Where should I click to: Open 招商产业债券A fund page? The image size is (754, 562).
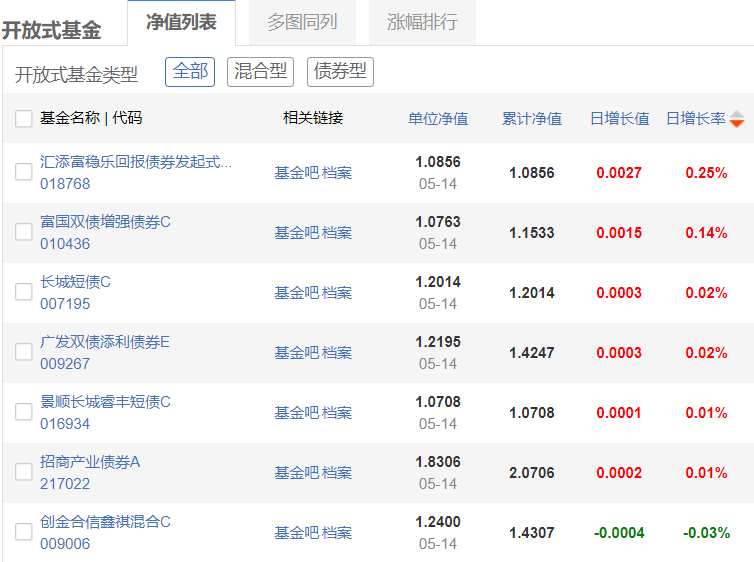(90, 462)
